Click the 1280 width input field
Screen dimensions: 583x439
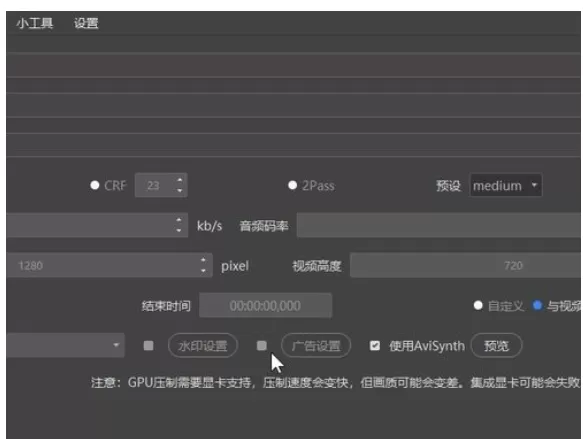click(109, 265)
